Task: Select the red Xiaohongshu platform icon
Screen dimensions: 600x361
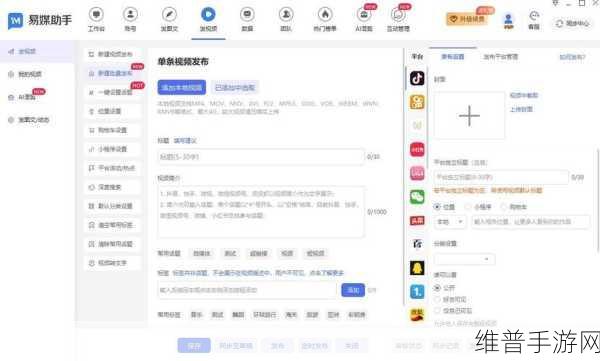Action: 417,150
